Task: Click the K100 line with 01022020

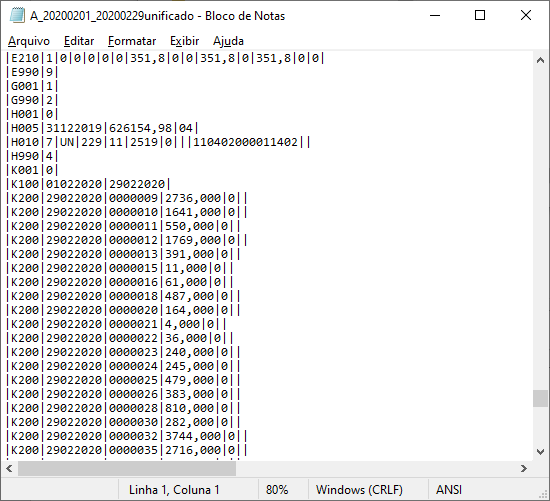Action: 88,184
